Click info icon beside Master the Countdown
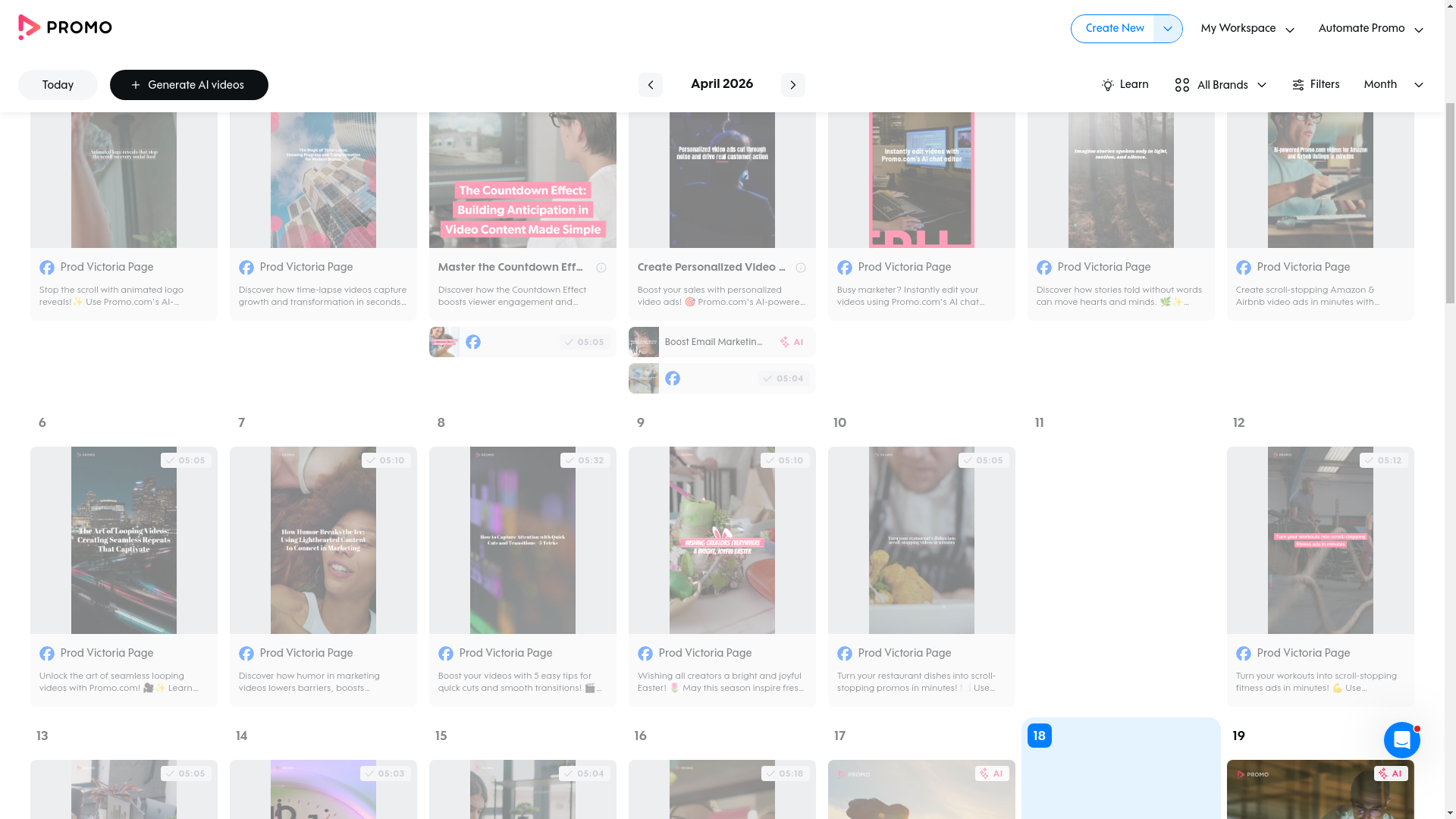The width and height of the screenshot is (1456, 819). pos(601,268)
